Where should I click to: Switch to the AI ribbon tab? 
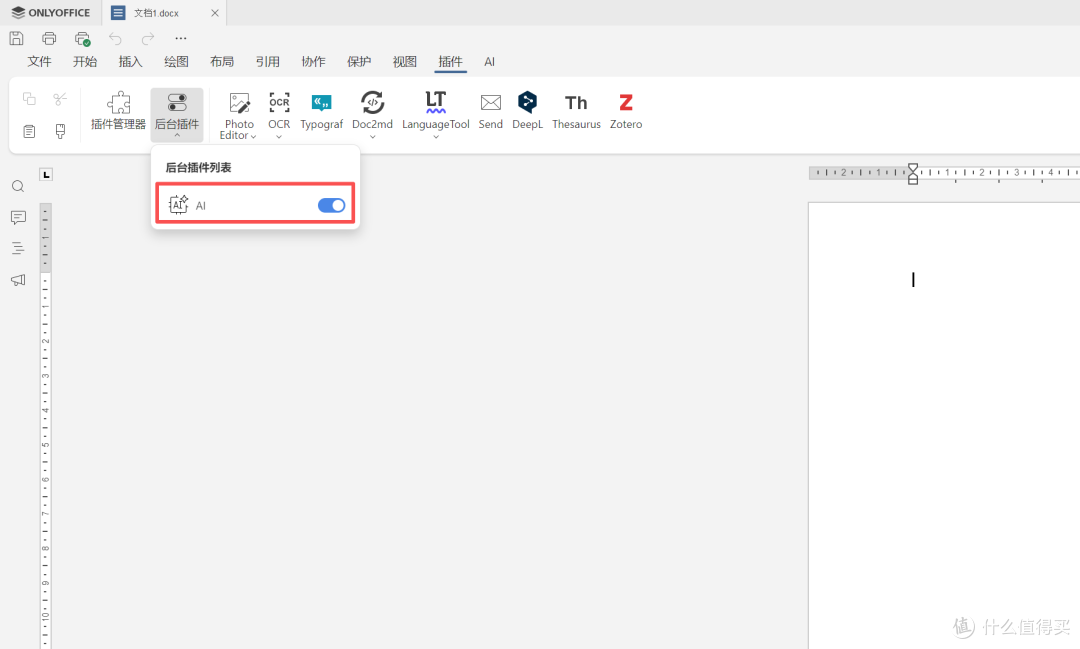pyautogui.click(x=489, y=62)
